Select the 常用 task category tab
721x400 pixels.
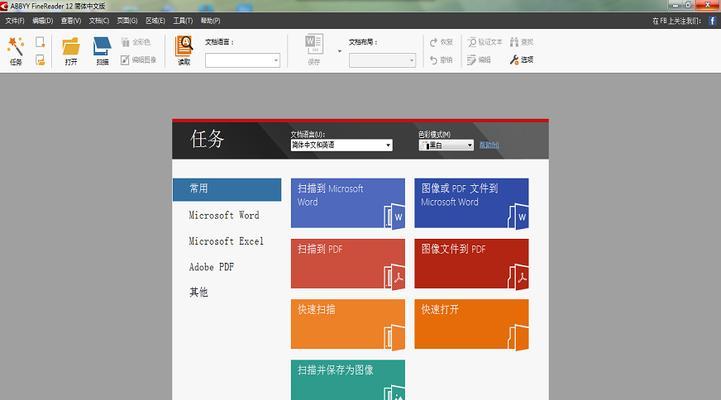[227, 189]
